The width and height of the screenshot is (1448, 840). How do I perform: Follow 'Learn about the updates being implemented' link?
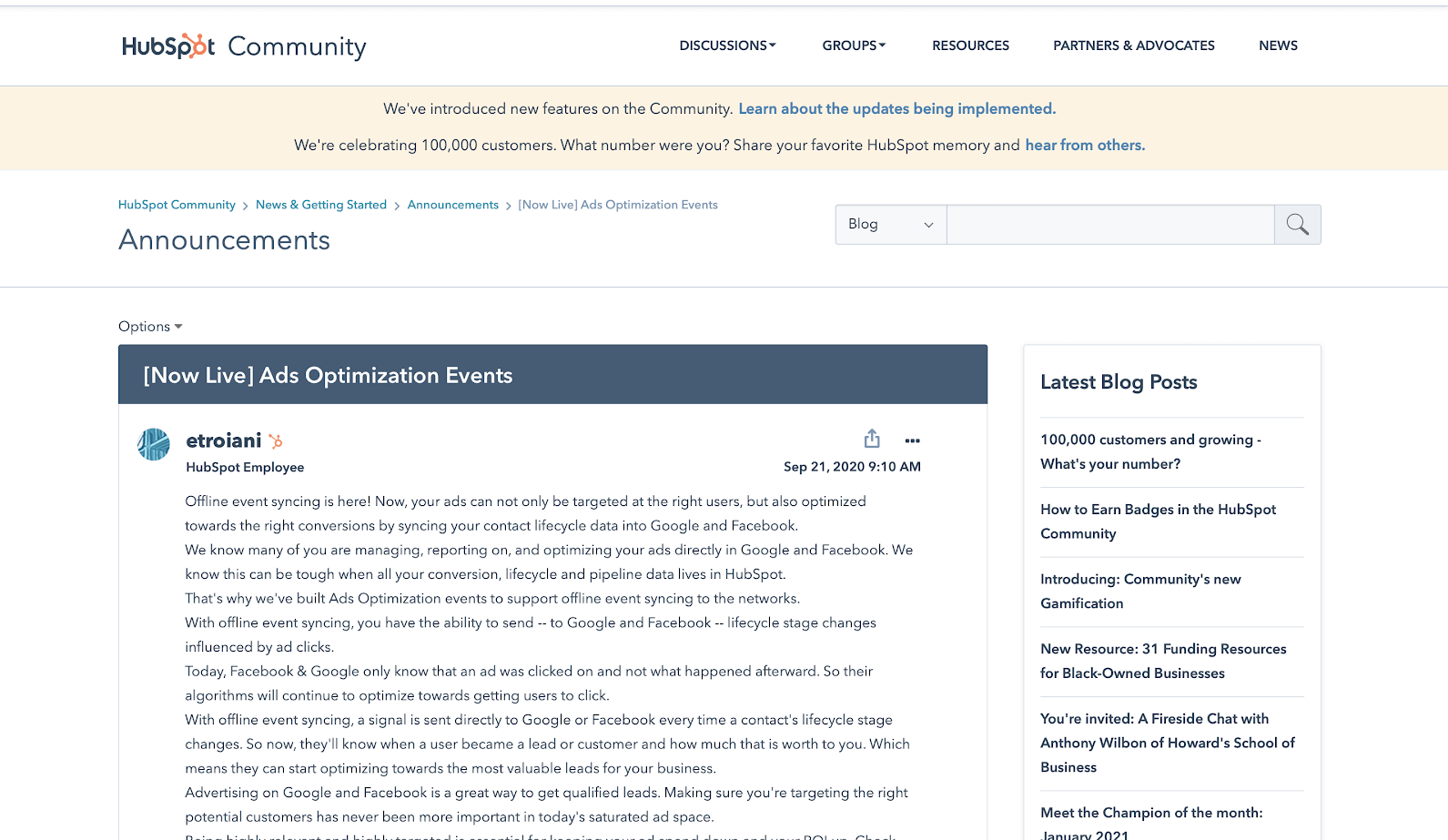[896, 108]
